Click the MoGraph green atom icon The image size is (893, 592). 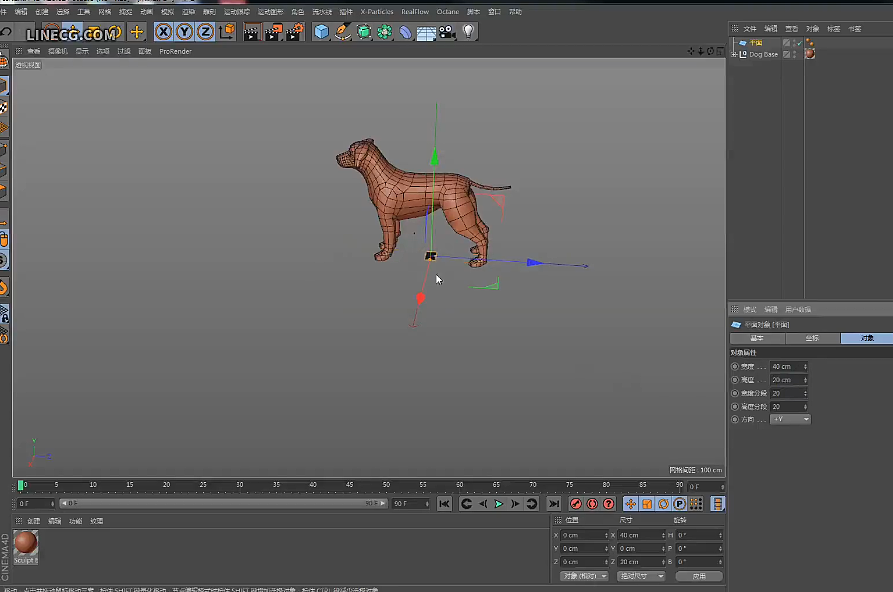385,32
